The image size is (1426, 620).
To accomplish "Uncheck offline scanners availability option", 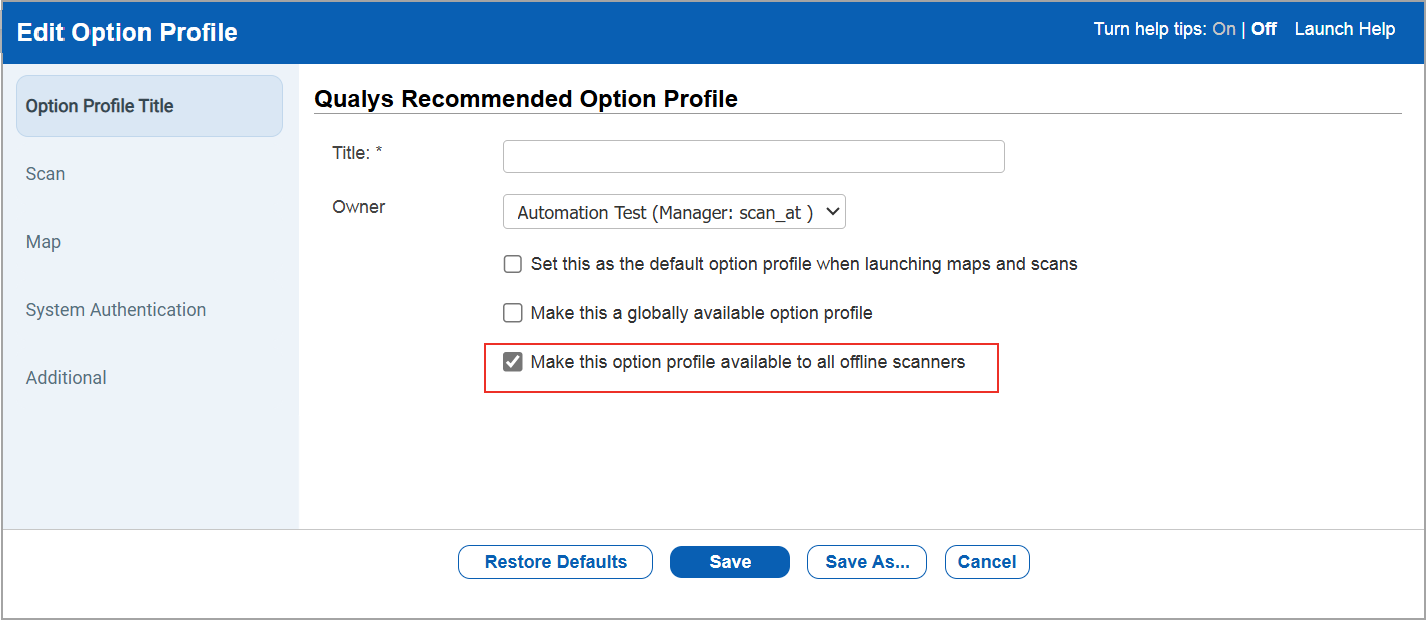I will click(513, 361).
